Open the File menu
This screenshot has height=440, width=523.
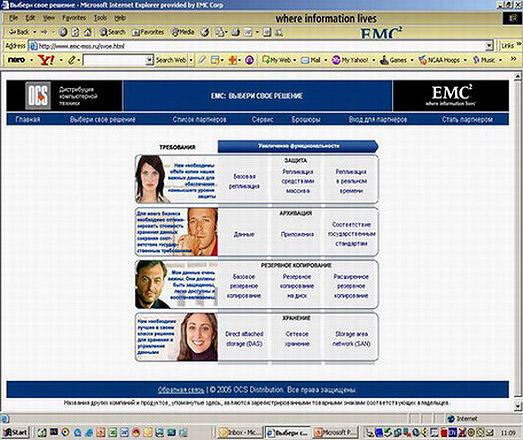point(13,18)
